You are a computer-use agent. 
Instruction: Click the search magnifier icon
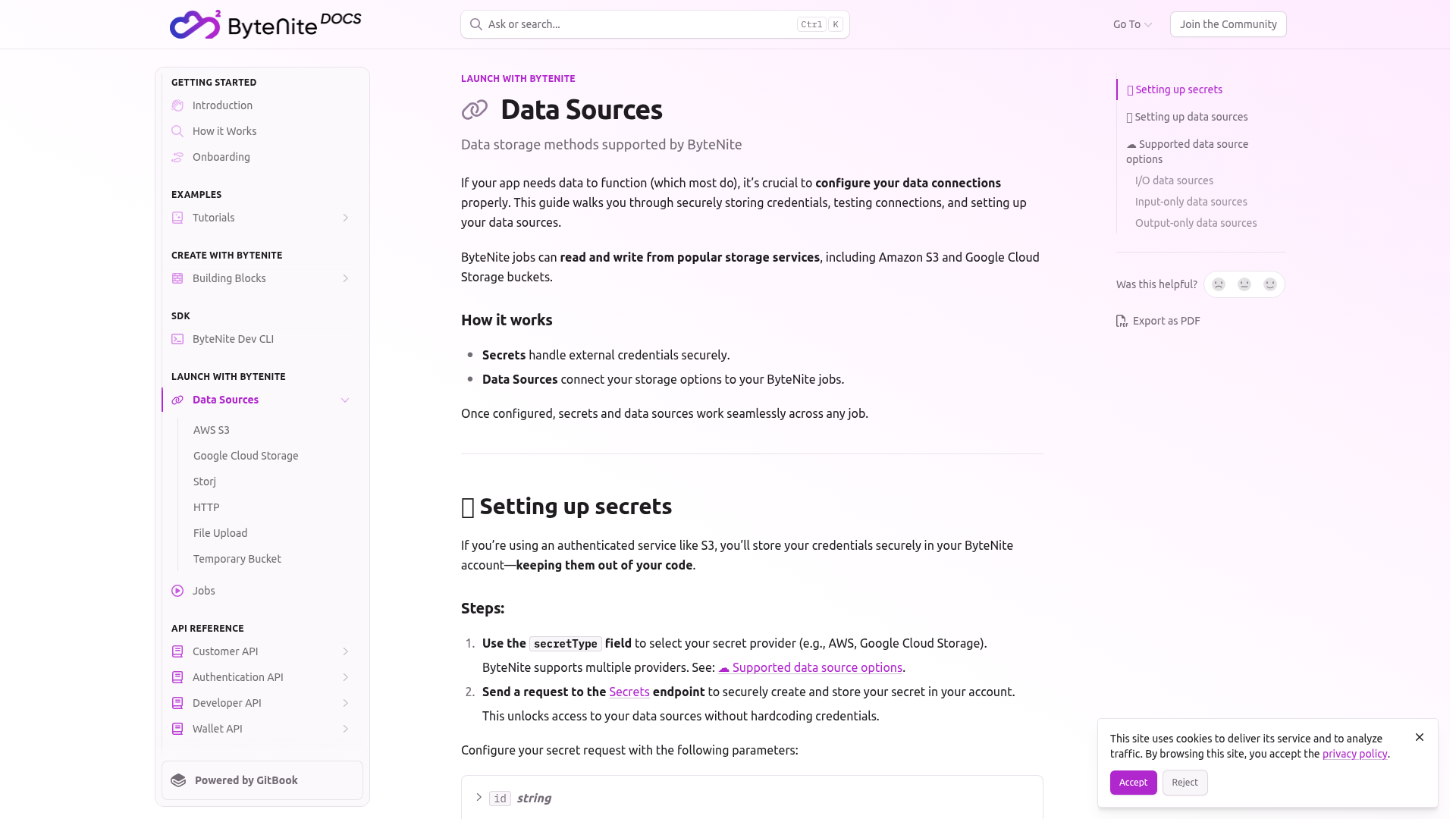pyautogui.click(x=475, y=24)
